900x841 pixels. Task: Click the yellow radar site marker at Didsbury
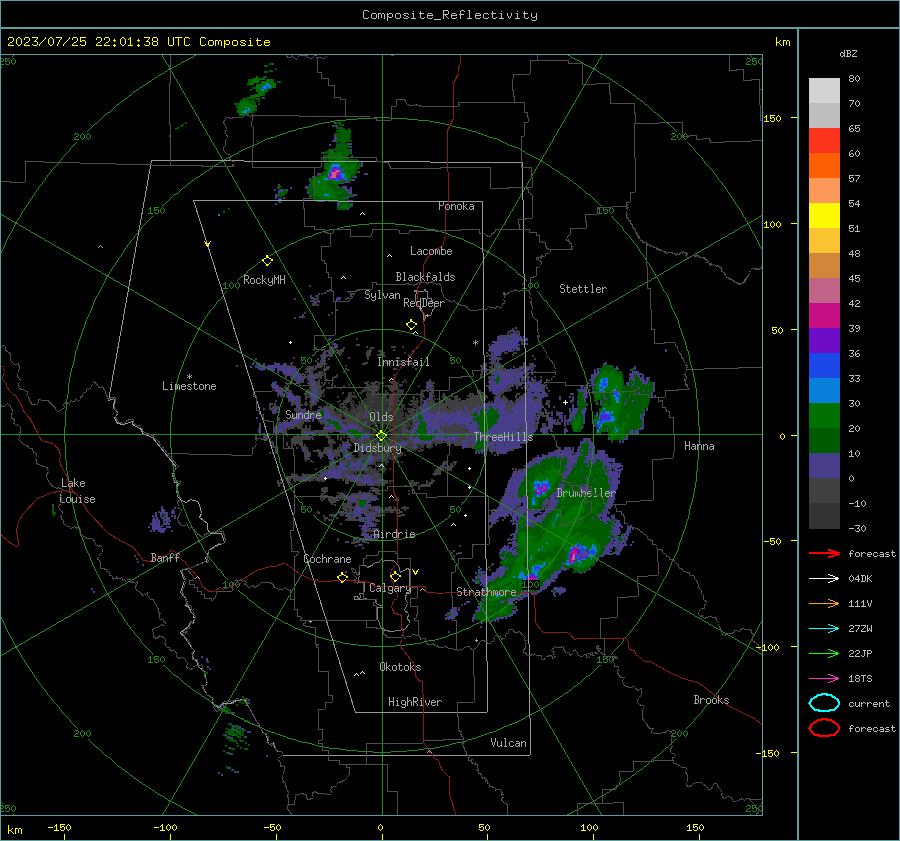click(381, 436)
